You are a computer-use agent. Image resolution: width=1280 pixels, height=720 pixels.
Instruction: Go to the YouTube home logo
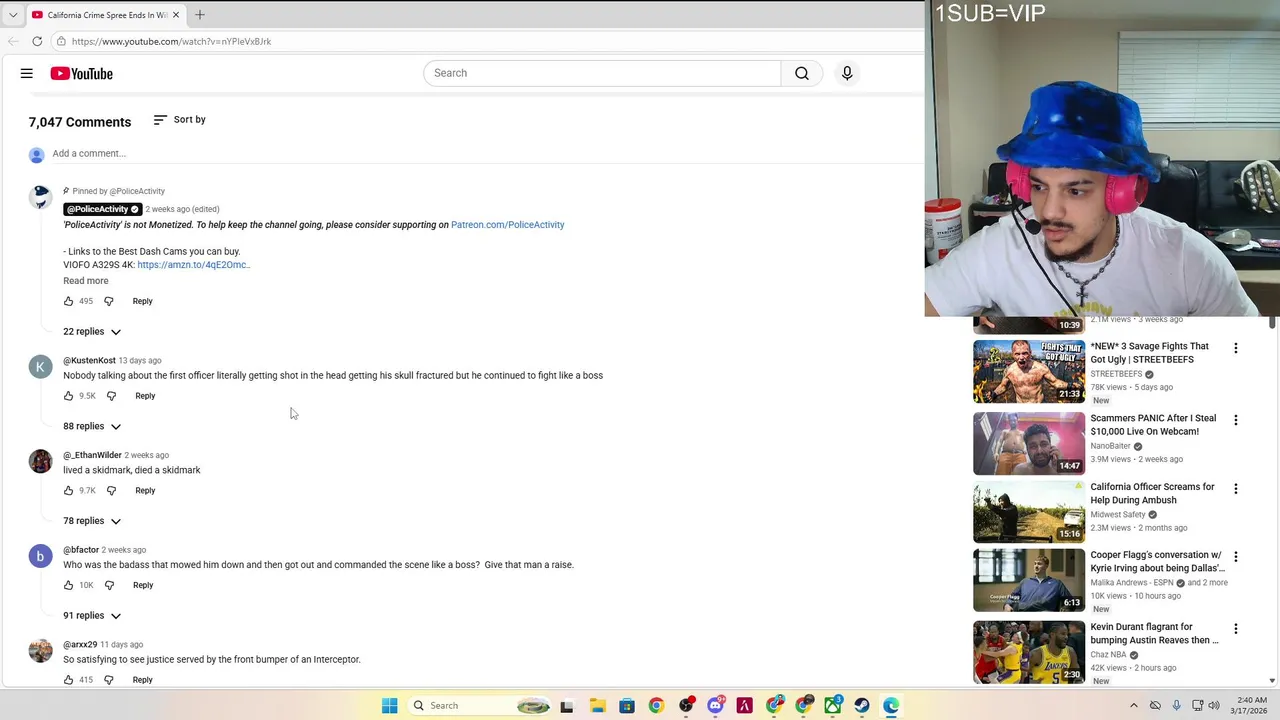point(81,73)
